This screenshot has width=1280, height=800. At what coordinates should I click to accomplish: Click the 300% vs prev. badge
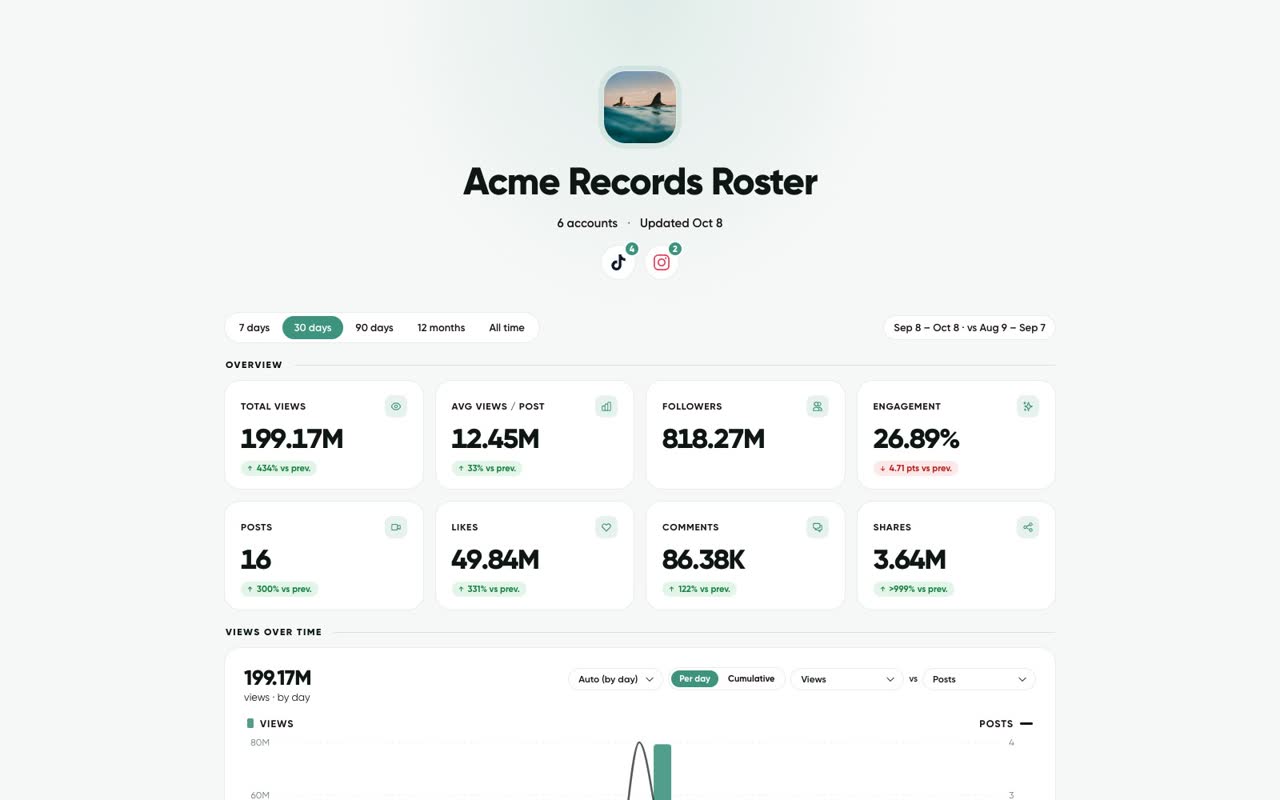(279, 589)
